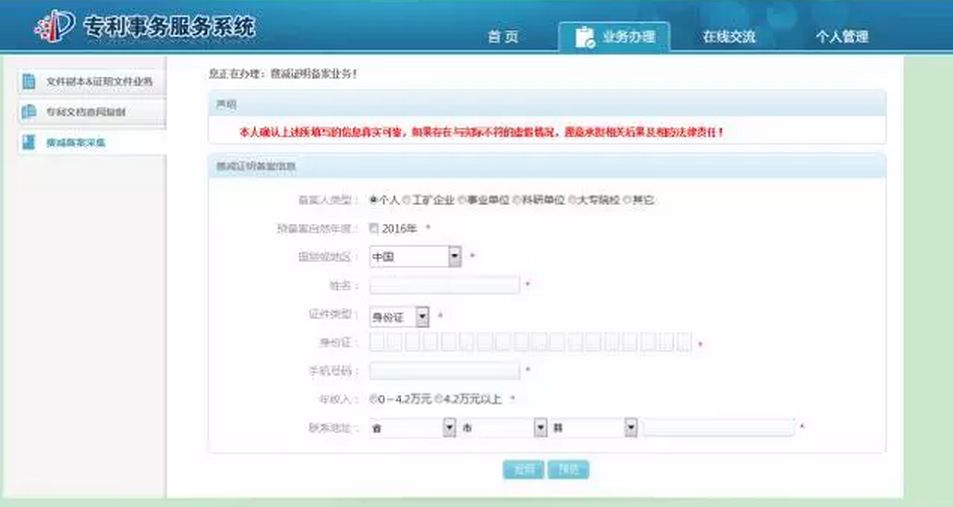Screen dimensions: 953x507
Task: Tick the 2016年 checkbox
Action: click(375, 228)
